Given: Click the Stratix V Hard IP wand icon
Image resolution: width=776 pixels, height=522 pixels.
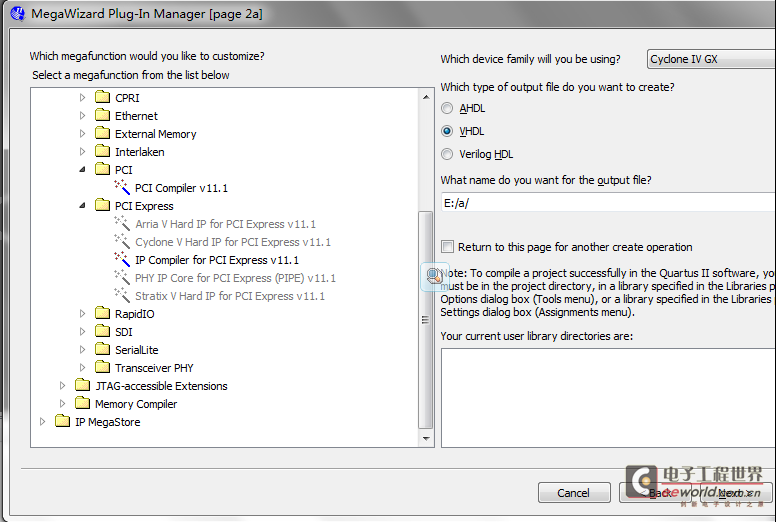Looking at the screenshot, I should coord(122,295).
